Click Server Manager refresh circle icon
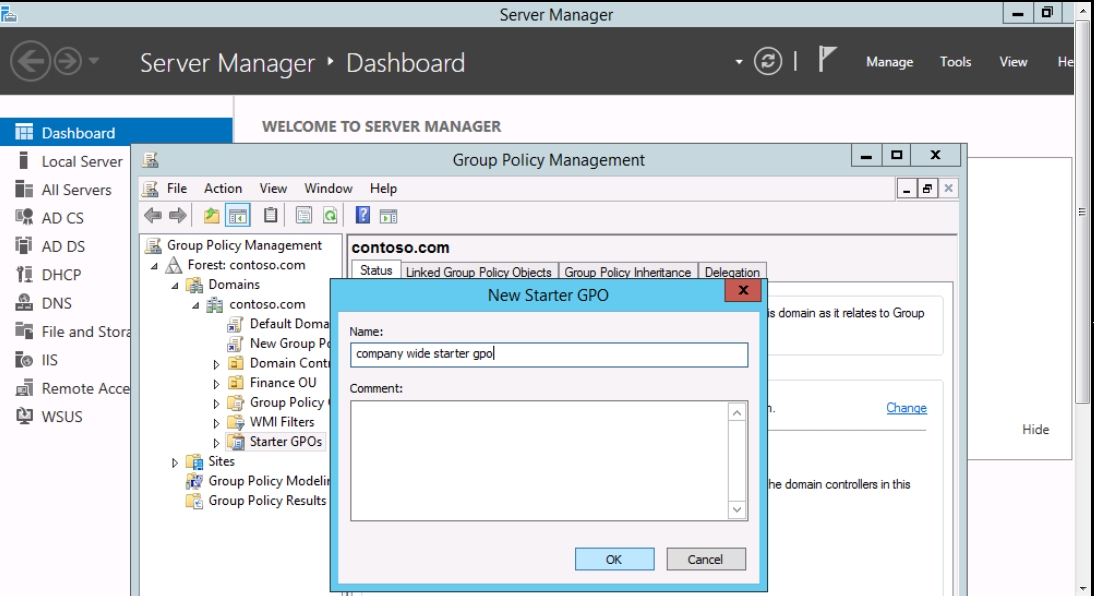The width and height of the screenshot is (1094, 596). pyautogui.click(x=767, y=61)
